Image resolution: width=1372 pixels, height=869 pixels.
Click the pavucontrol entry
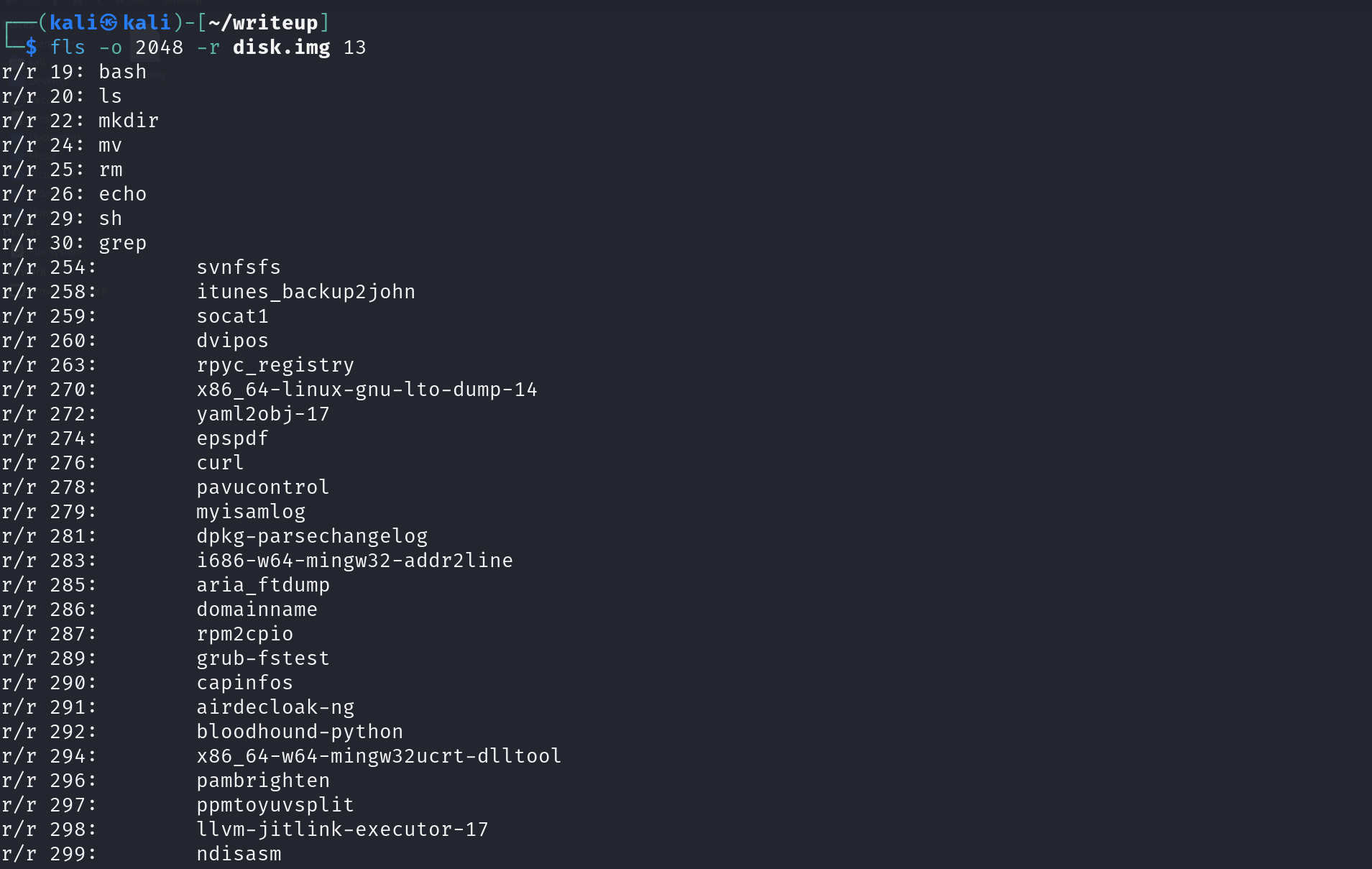click(x=262, y=487)
